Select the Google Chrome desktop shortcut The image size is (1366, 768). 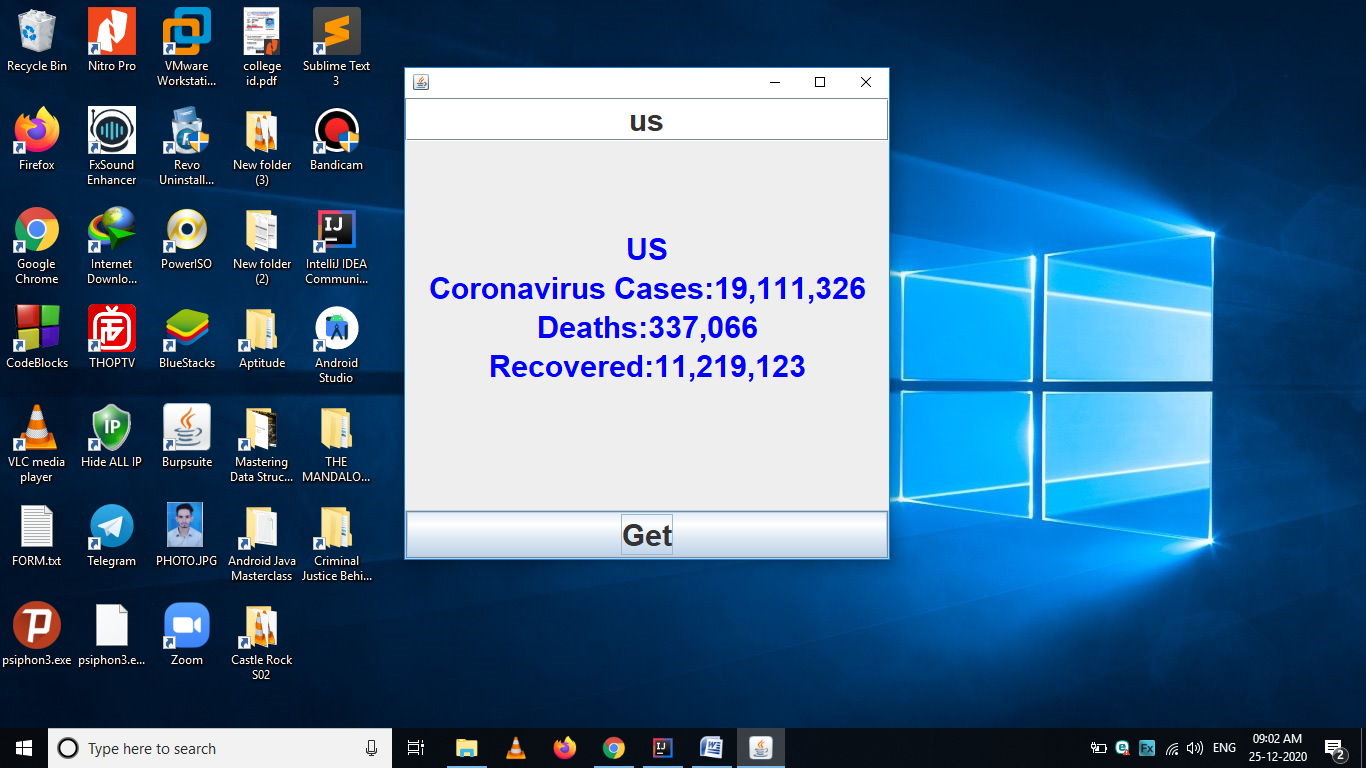click(x=37, y=246)
